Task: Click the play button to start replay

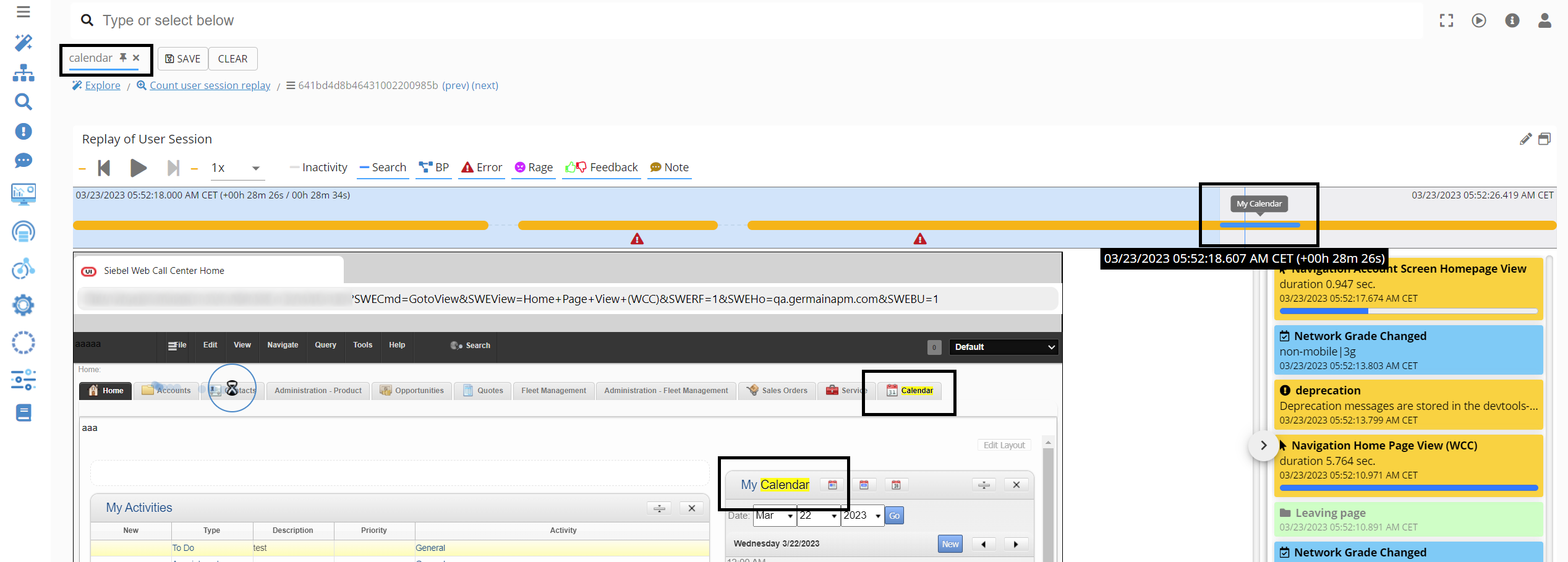Action: coord(138,168)
